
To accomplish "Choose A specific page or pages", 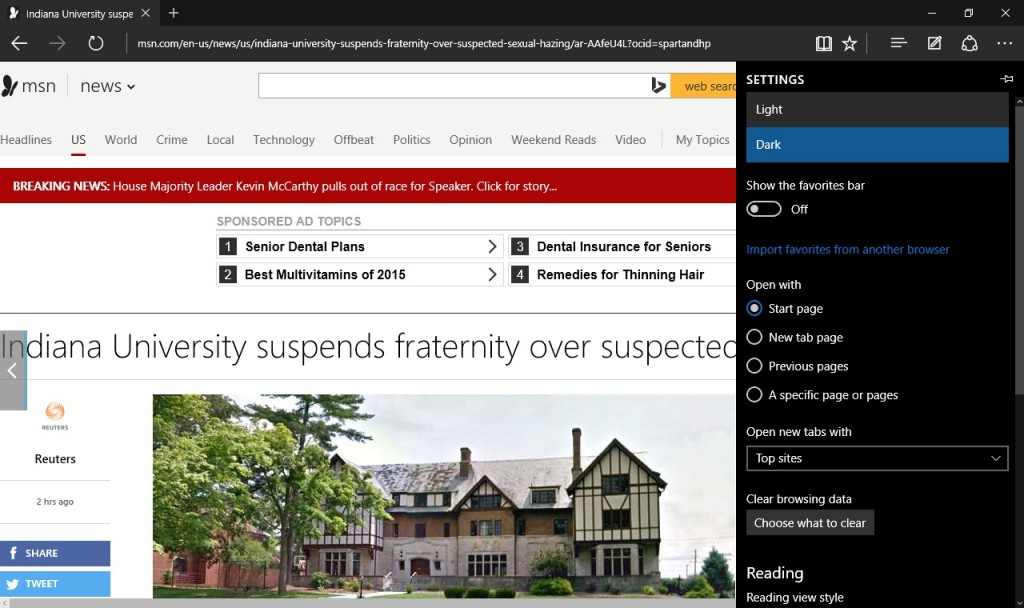I will click(x=755, y=395).
